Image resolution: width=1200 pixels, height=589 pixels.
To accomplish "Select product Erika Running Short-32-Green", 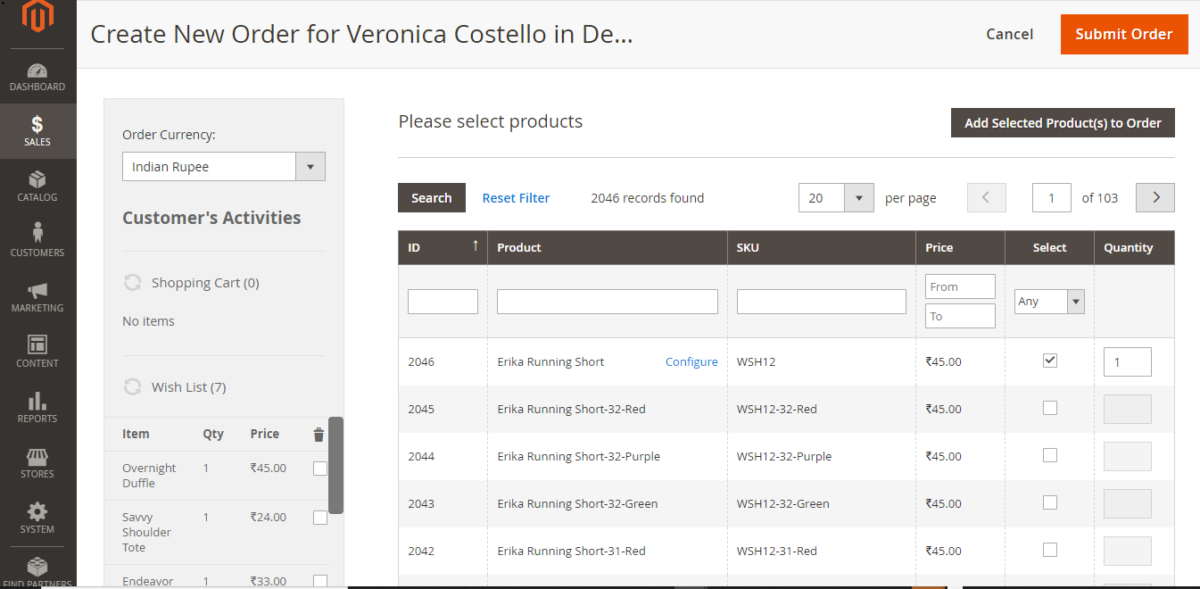I will point(1050,502).
